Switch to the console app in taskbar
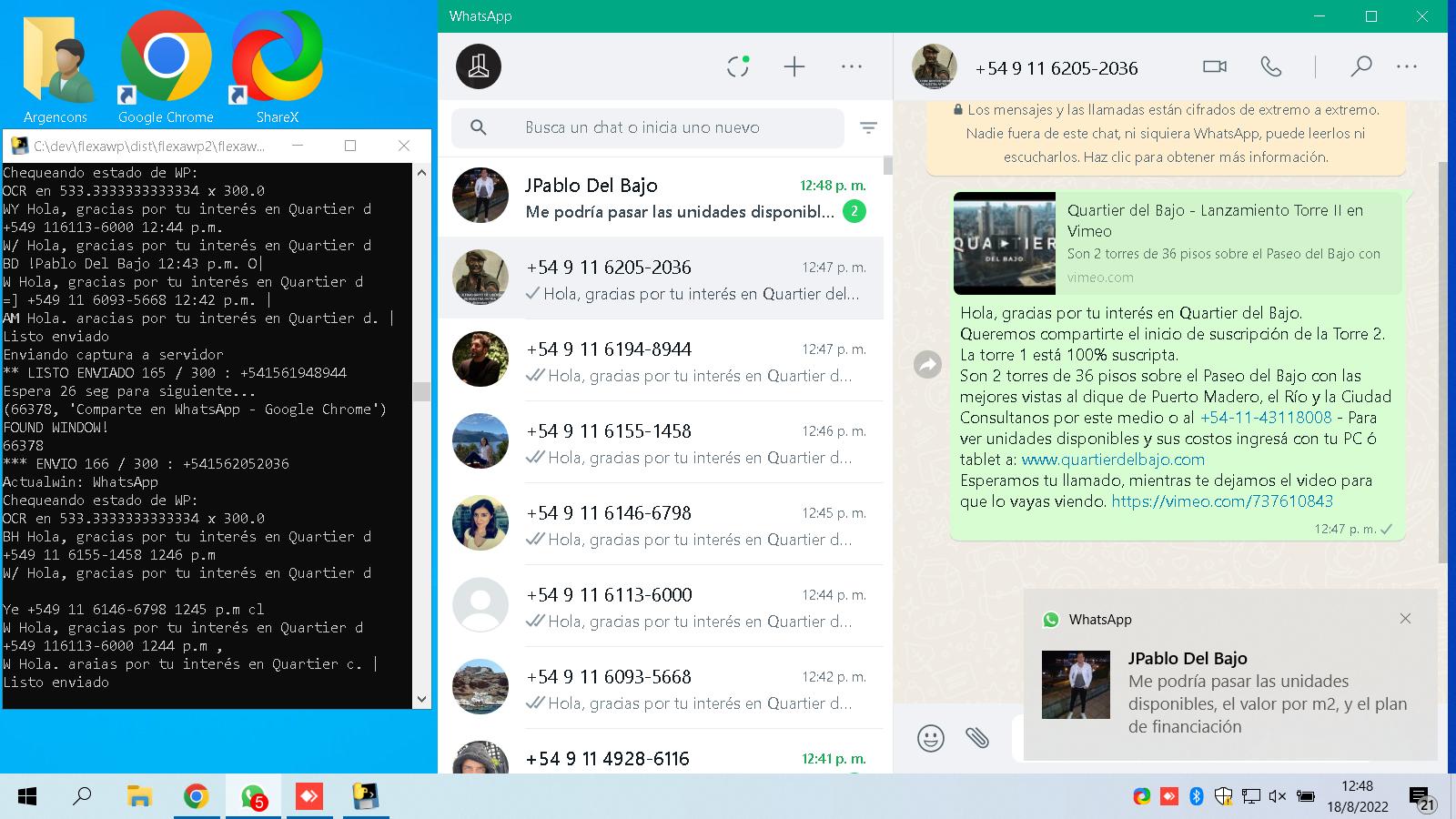The width and height of the screenshot is (1456, 819). click(366, 797)
